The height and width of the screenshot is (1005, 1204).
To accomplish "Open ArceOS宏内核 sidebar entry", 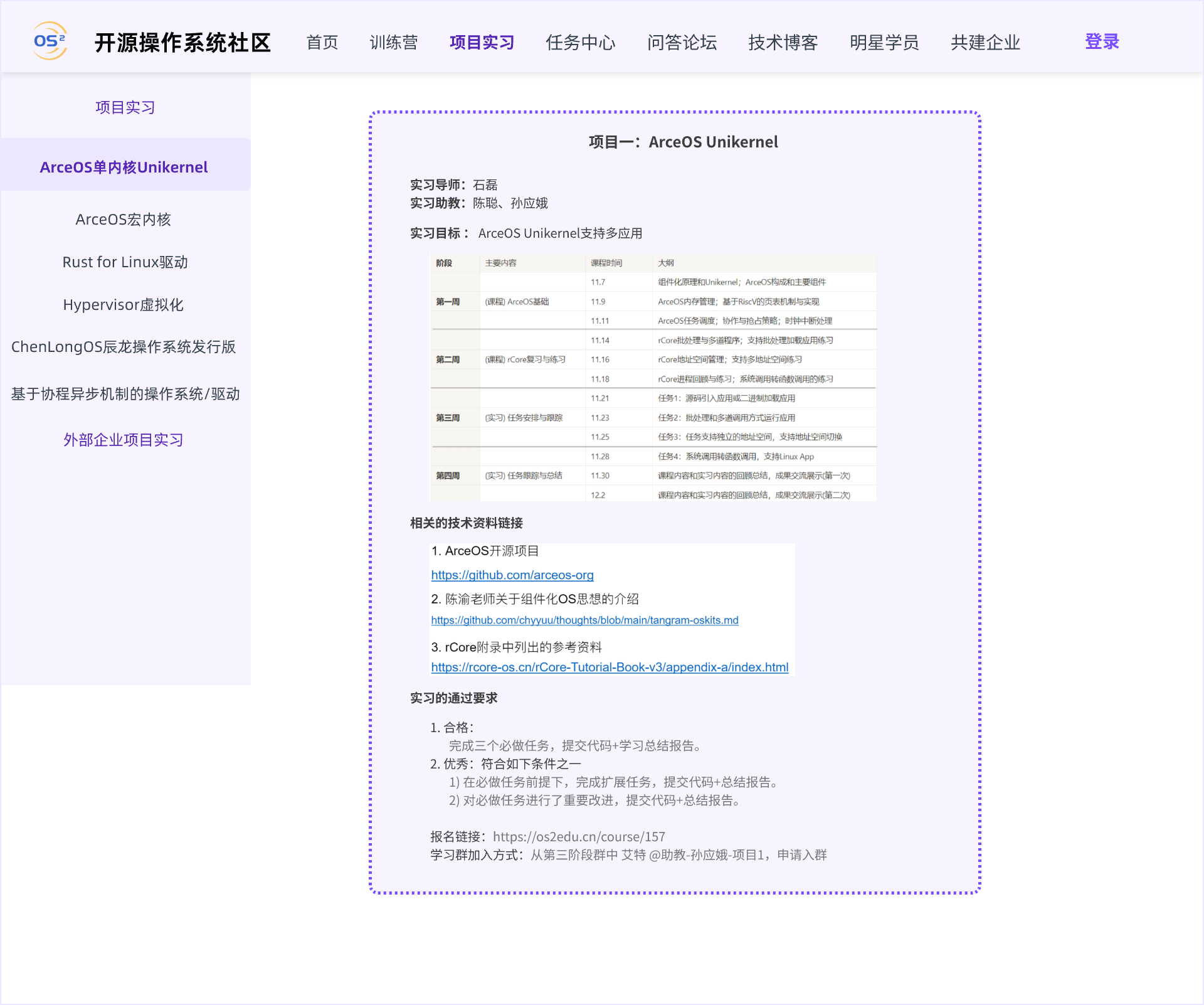I will click(124, 219).
